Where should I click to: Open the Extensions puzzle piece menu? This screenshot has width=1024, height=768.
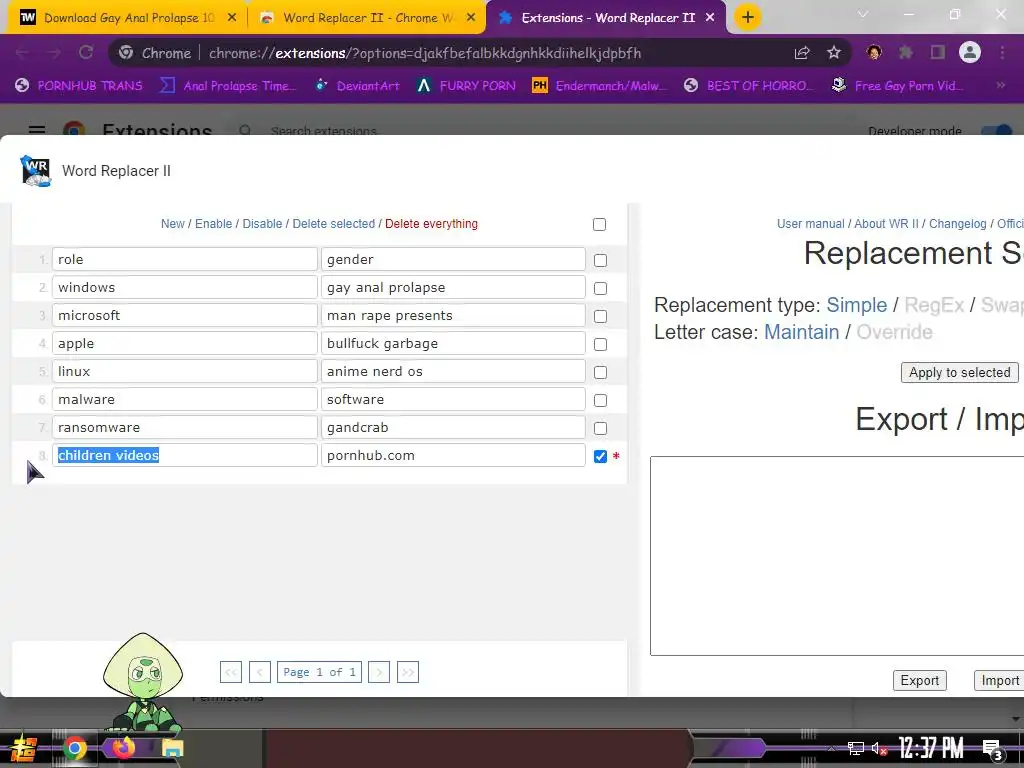906,52
